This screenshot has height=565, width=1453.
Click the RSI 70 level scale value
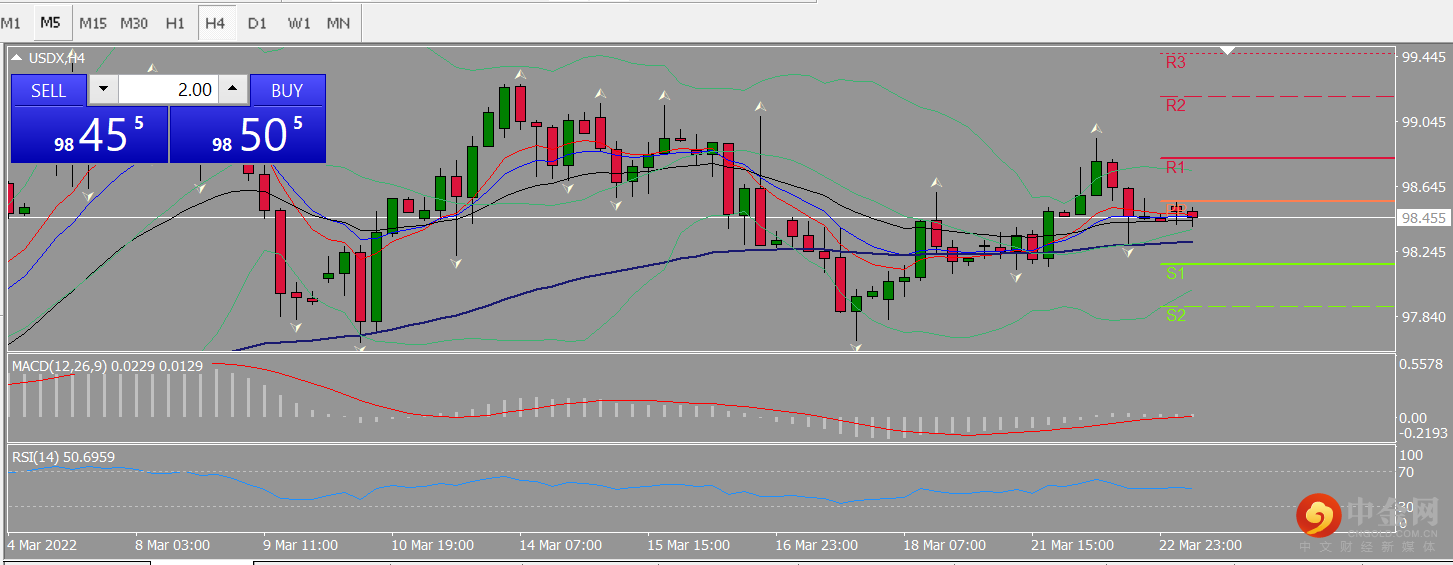[x=1408, y=471]
